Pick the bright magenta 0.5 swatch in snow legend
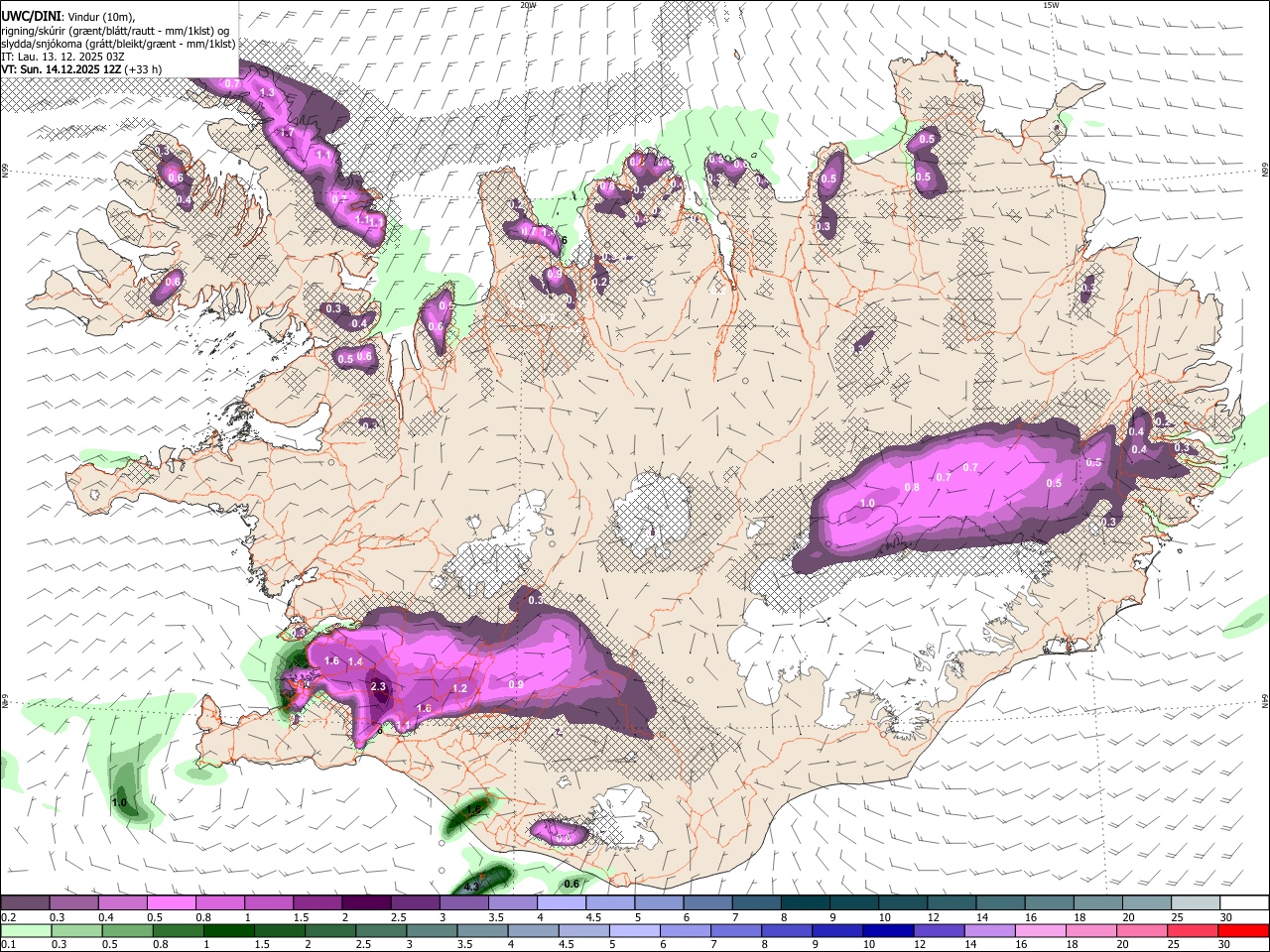Image resolution: width=1270 pixels, height=952 pixels. pos(172,902)
